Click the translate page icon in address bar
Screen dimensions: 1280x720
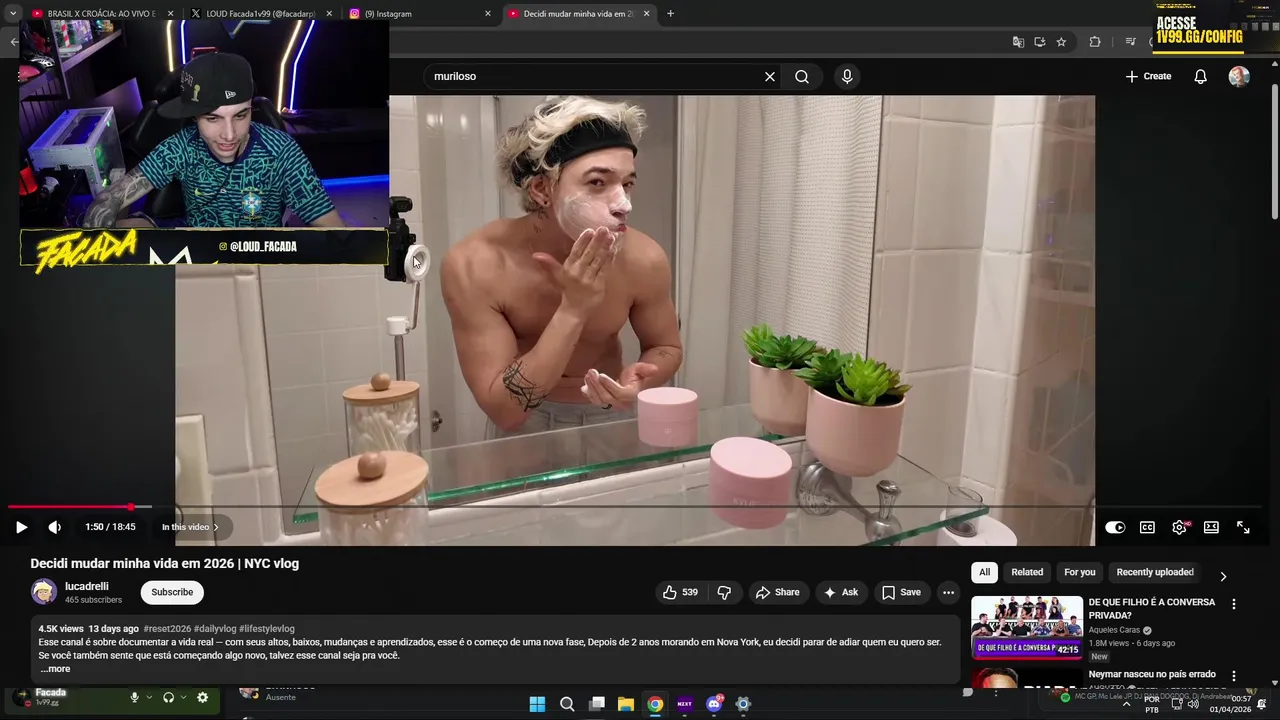coord(1018,42)
